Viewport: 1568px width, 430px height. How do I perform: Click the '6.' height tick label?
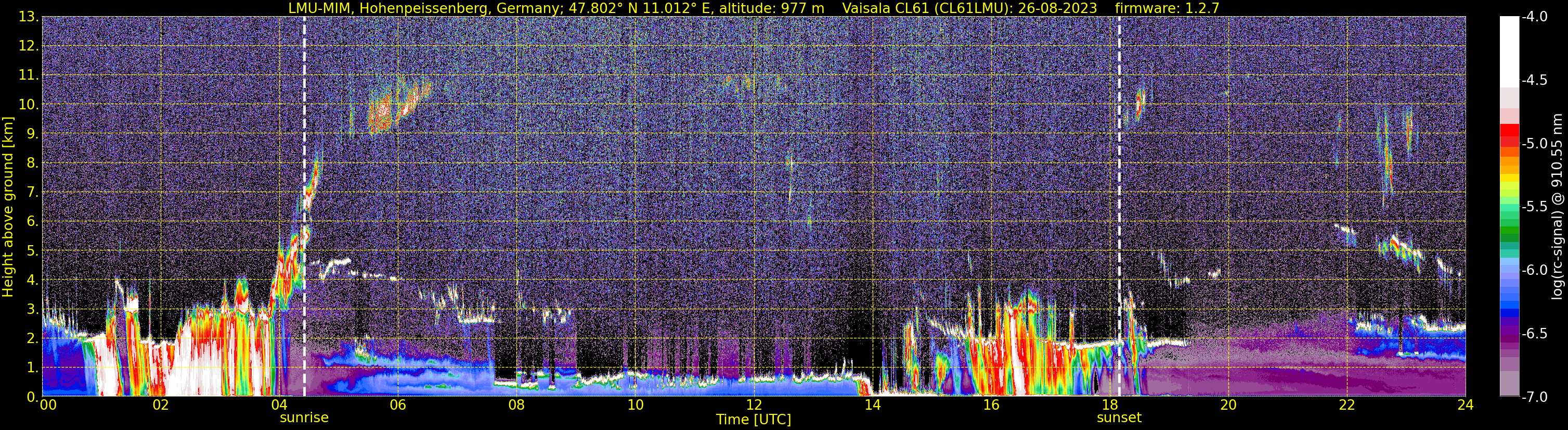[x=33, y=222]
